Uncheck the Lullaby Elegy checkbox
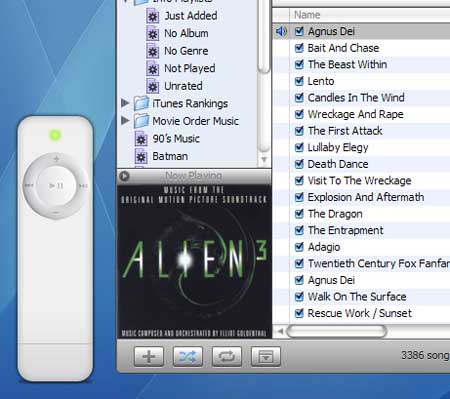Screen dimensions: 450x399 click(299, 147)
